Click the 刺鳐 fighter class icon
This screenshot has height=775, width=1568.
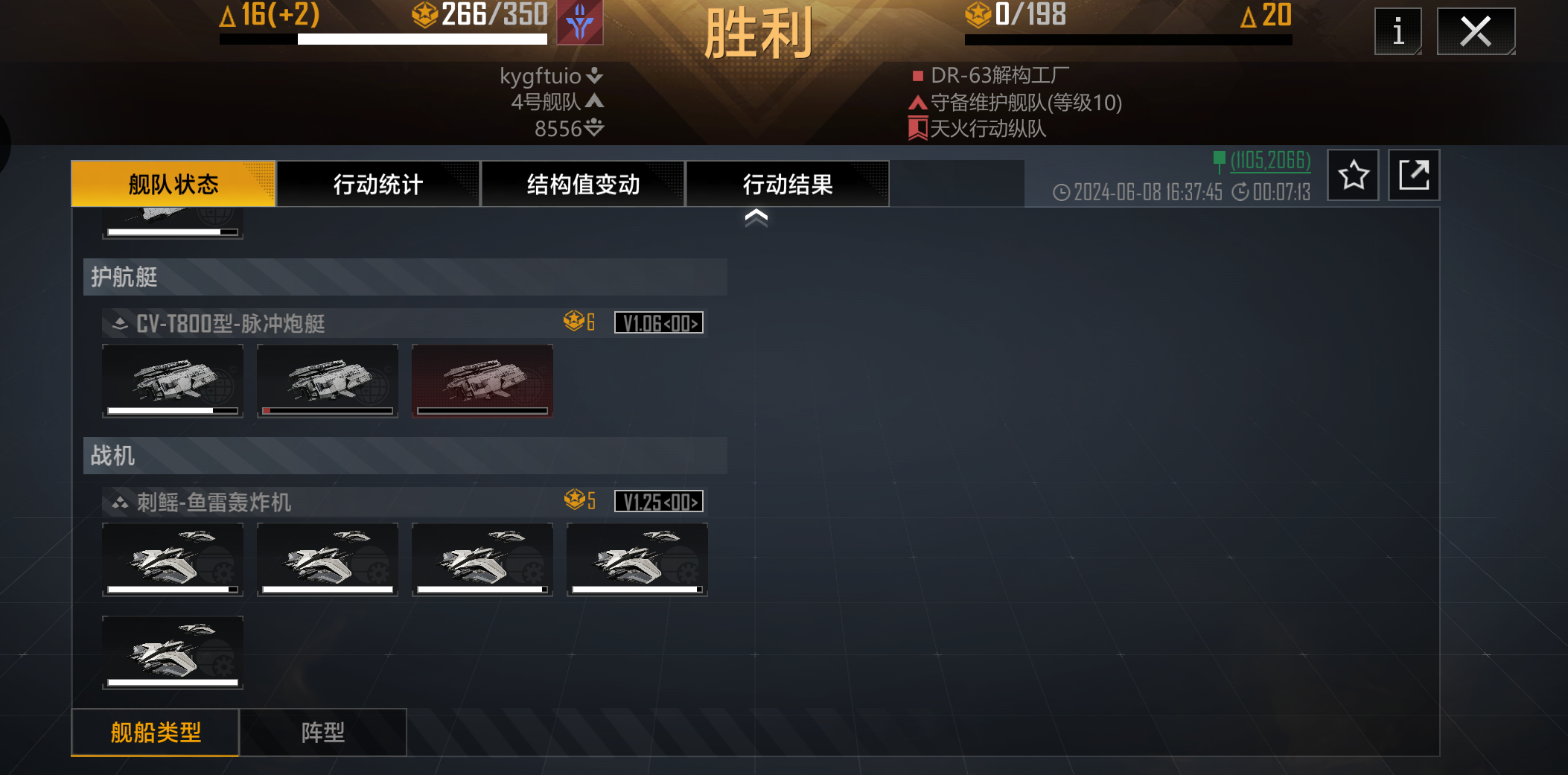120,503
